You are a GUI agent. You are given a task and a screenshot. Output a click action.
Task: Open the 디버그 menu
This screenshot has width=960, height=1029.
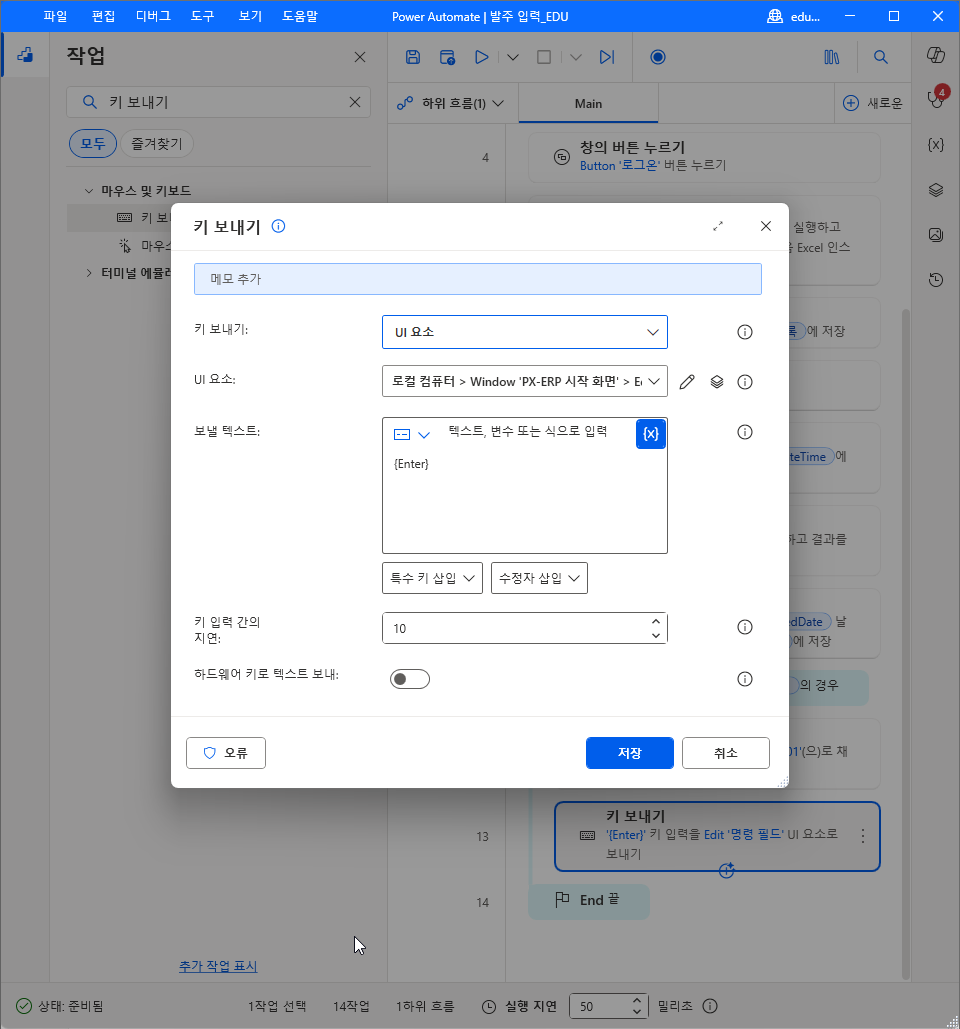coord(153,16)
